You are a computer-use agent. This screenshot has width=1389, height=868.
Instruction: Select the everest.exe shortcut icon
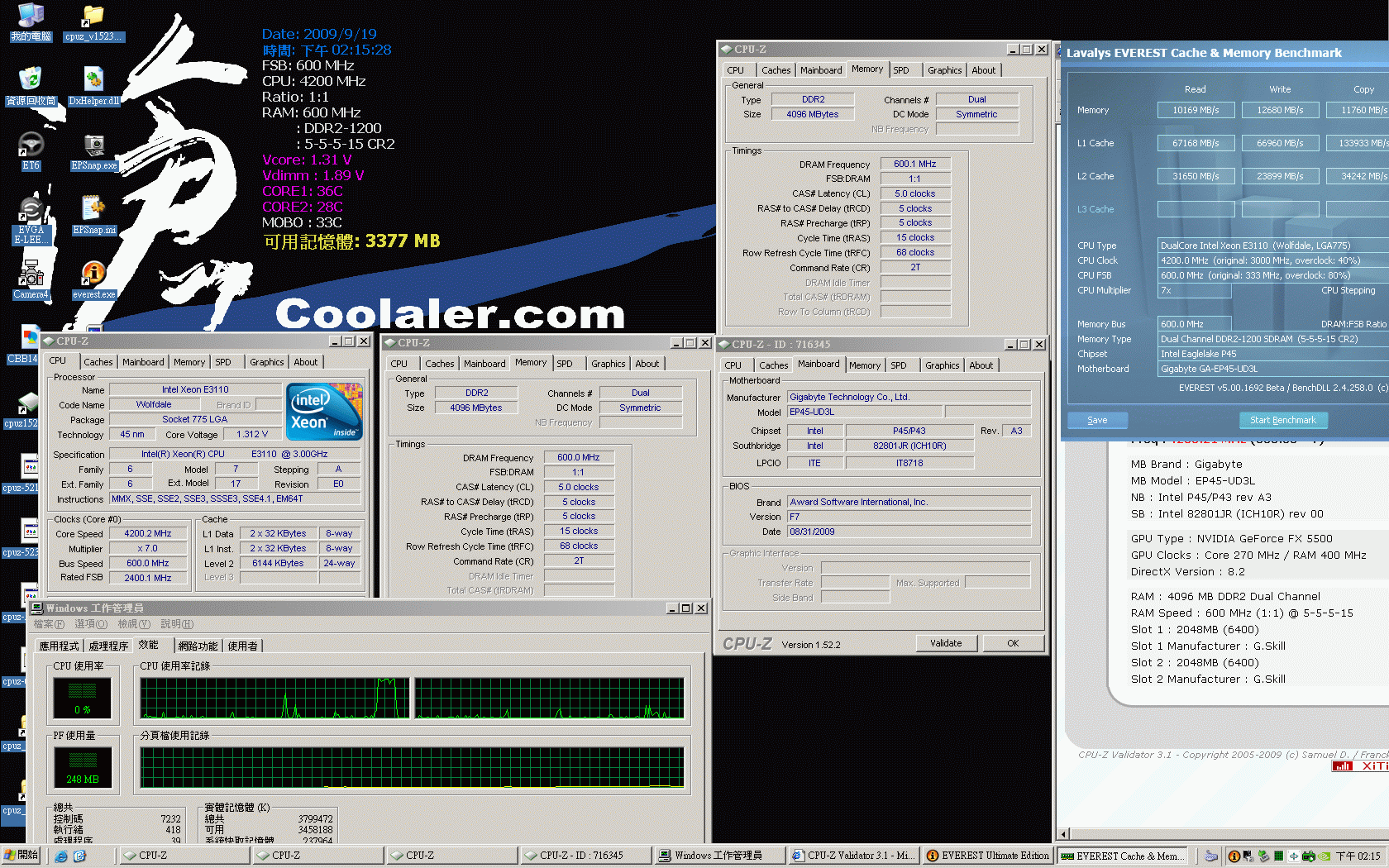click(93, 279)
